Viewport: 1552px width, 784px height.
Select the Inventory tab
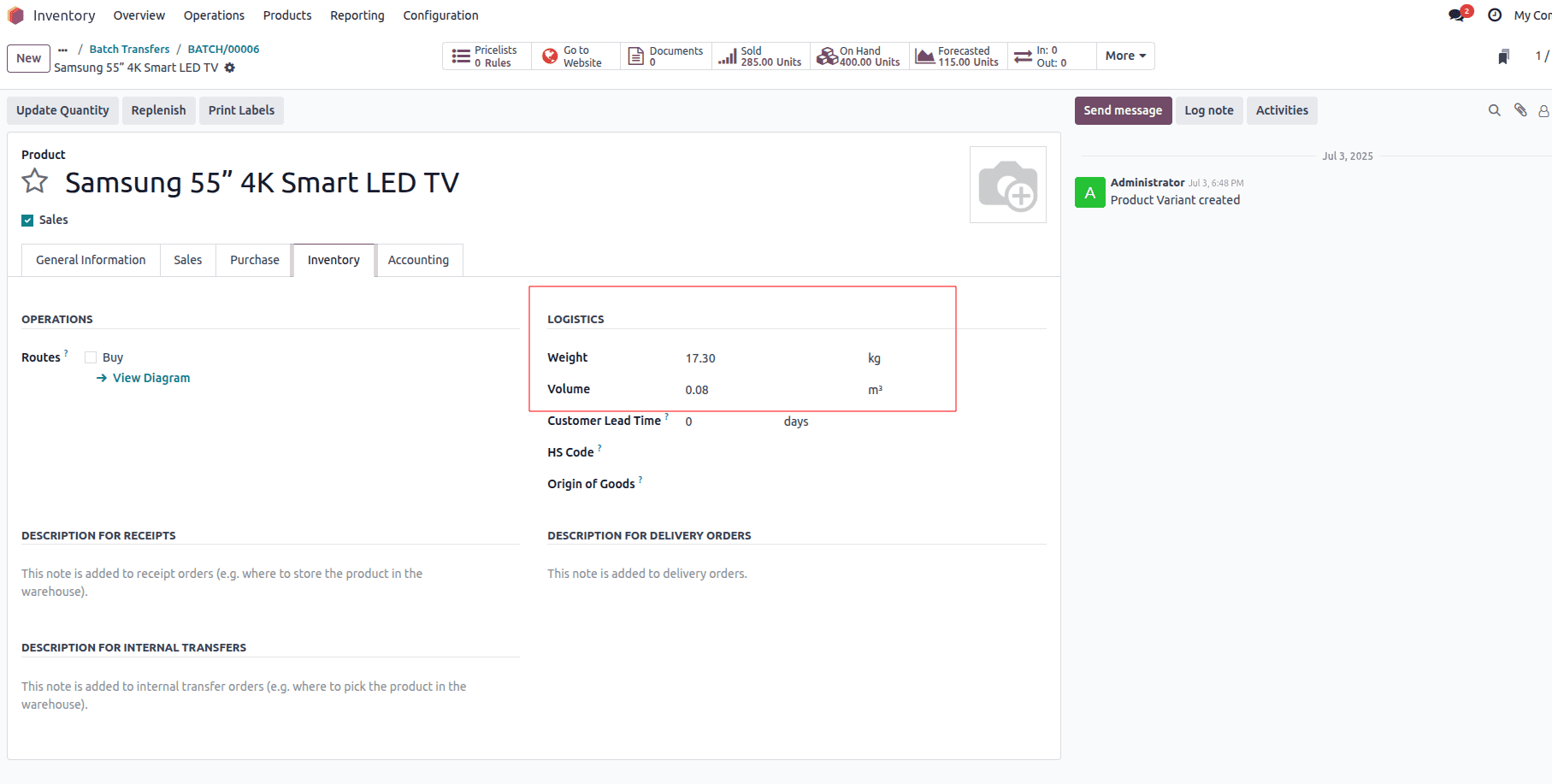click(333, 260)
